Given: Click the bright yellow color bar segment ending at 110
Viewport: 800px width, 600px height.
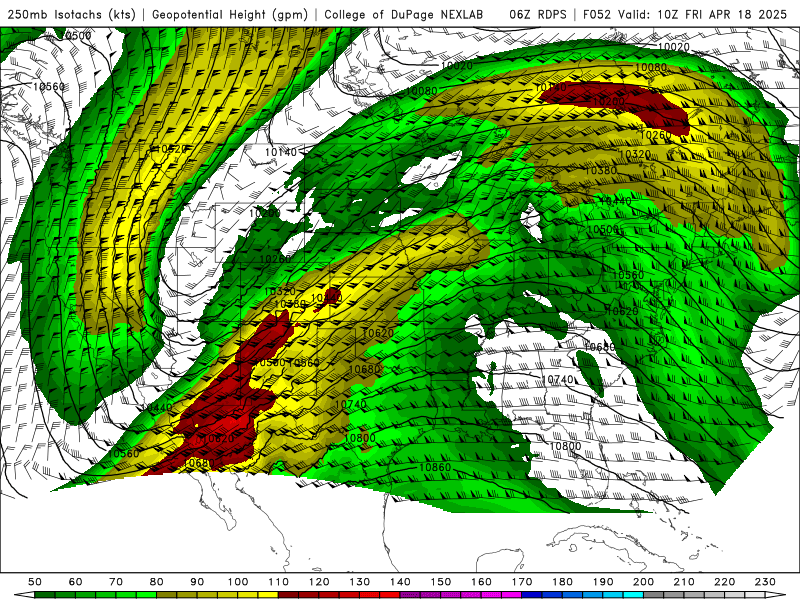Looking at the screenshot, I should coord(268,595).
